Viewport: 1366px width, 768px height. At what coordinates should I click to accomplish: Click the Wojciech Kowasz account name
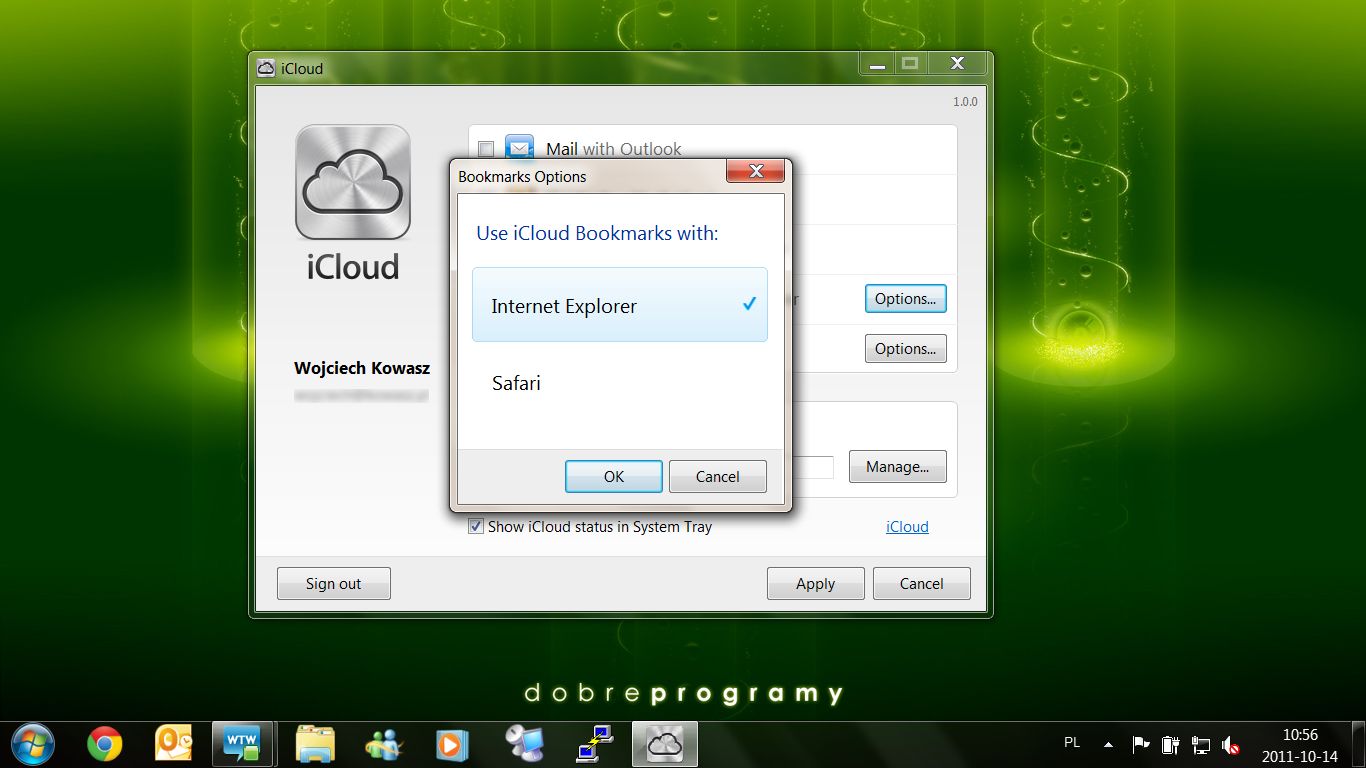(362, 368)
